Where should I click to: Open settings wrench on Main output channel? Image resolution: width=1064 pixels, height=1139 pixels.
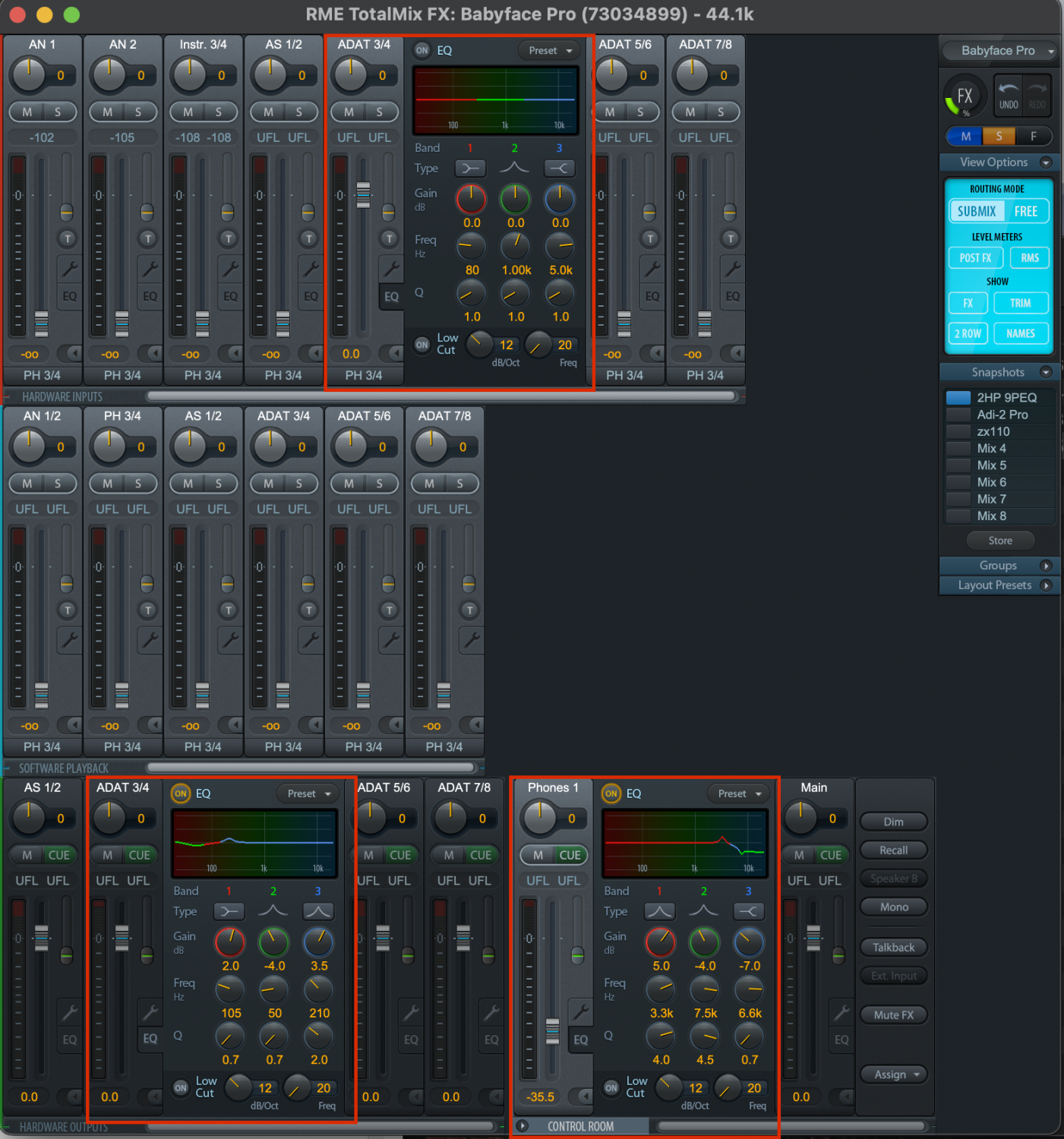click(841, 1011)
